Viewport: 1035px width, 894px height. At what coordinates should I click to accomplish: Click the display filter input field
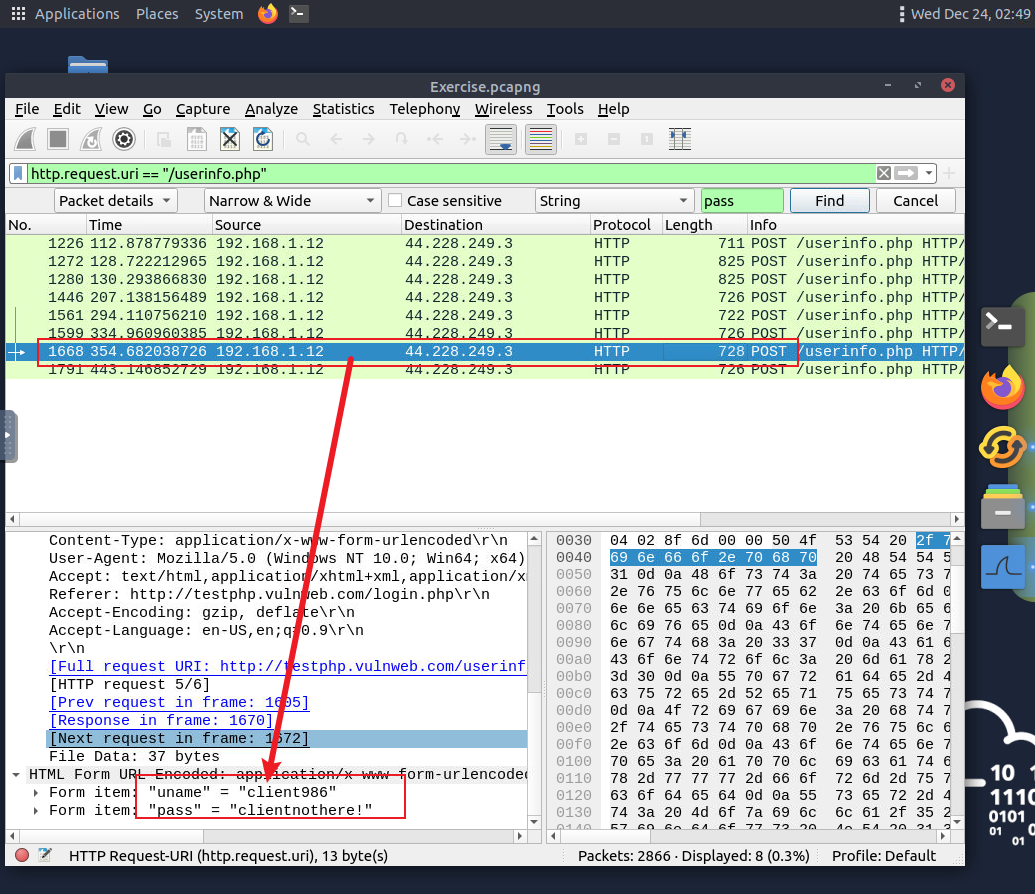point(451,174)
